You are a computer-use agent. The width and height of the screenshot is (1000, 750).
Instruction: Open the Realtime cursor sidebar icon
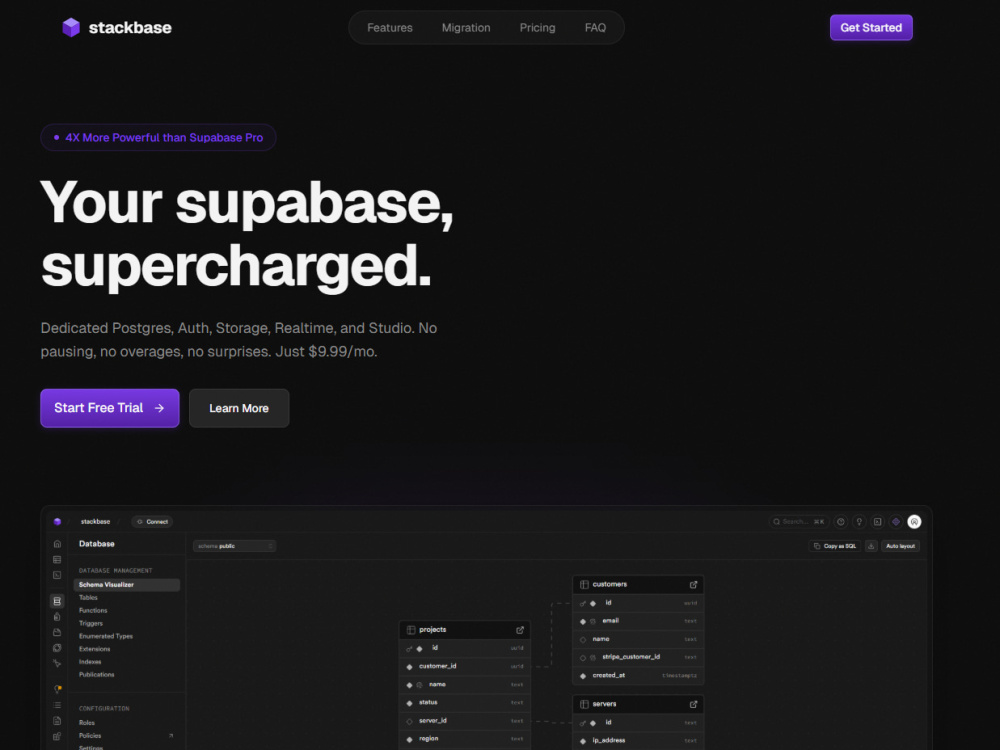(x=57, y=663)
